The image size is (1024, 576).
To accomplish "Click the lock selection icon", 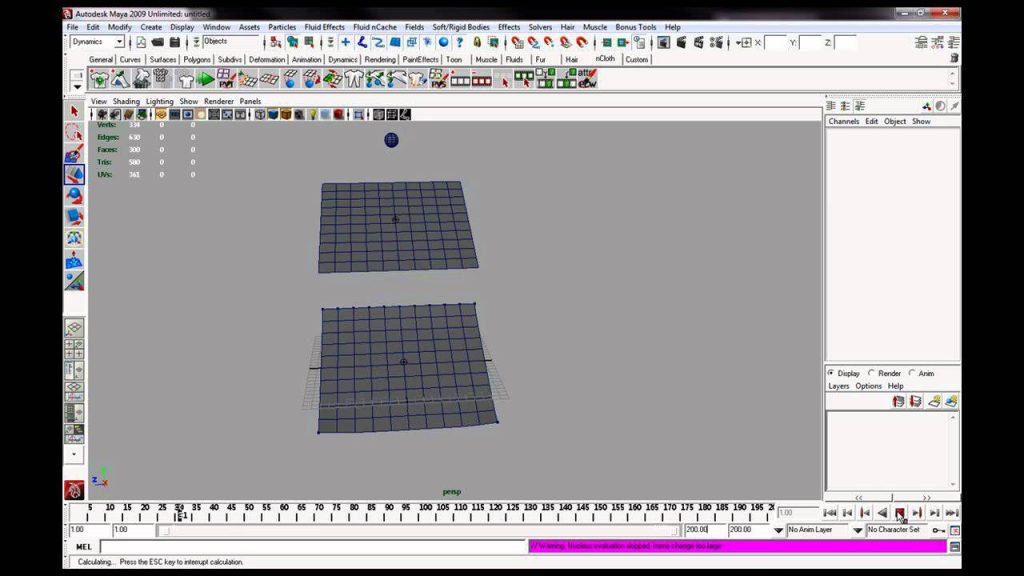I will point(477,42).
